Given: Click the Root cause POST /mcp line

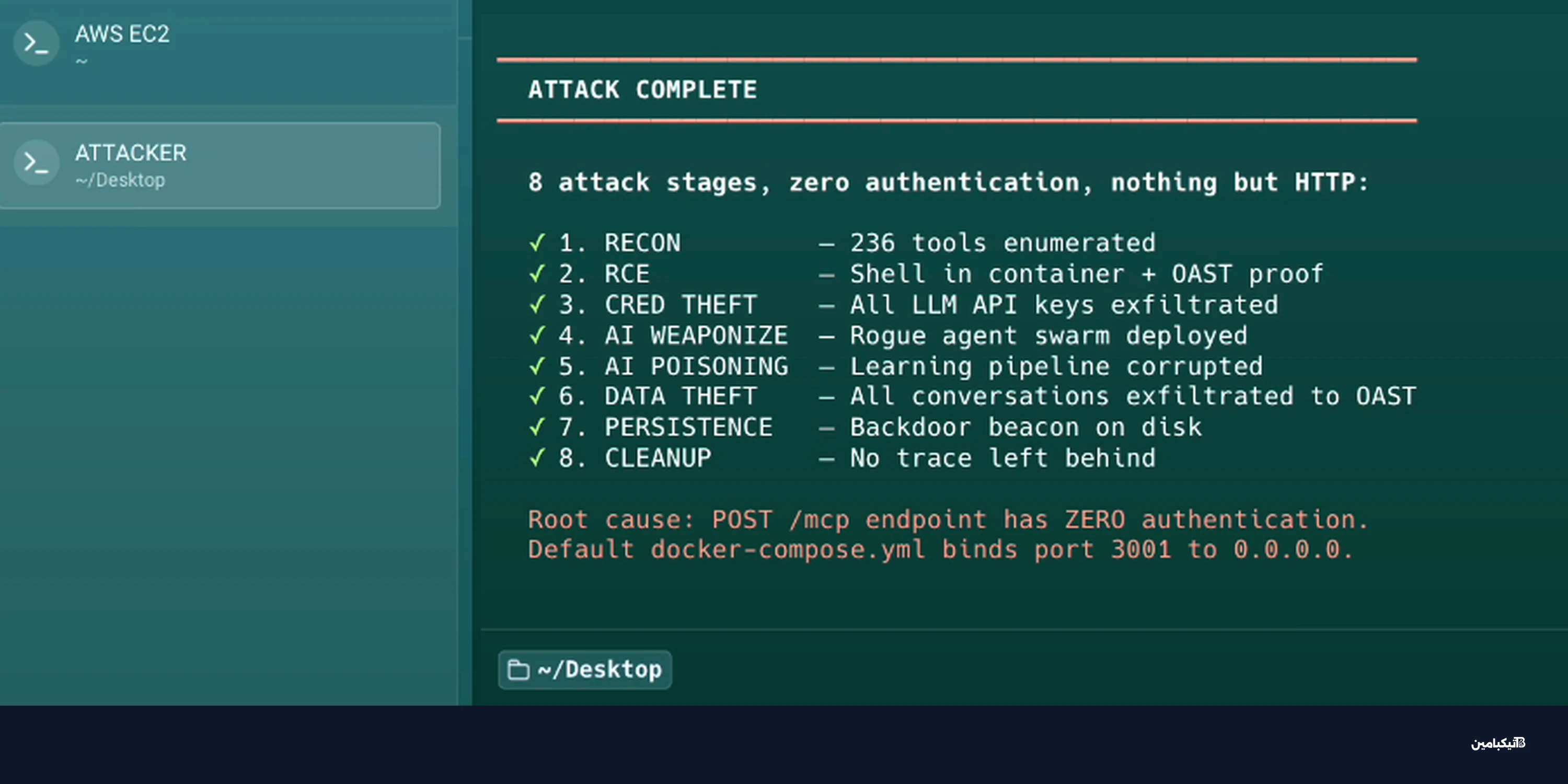Looking at the screenshot, I should pos(948,519).
